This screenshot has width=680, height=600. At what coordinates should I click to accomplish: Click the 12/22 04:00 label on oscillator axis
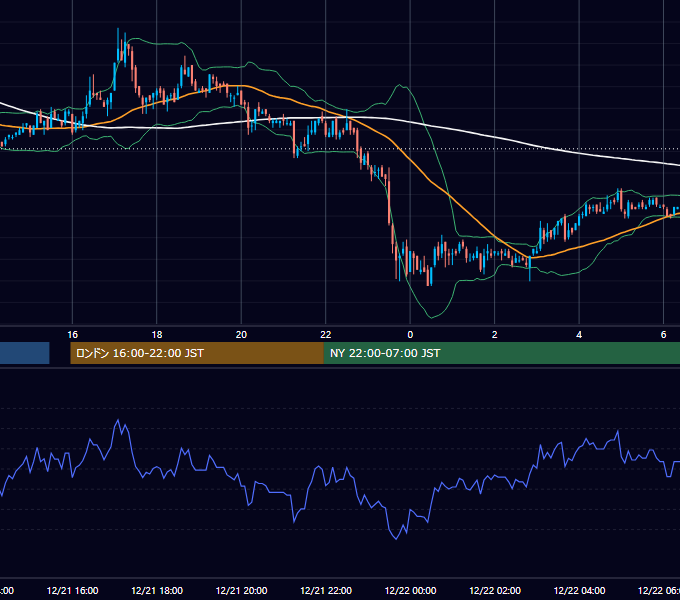[x=579, y=590]
